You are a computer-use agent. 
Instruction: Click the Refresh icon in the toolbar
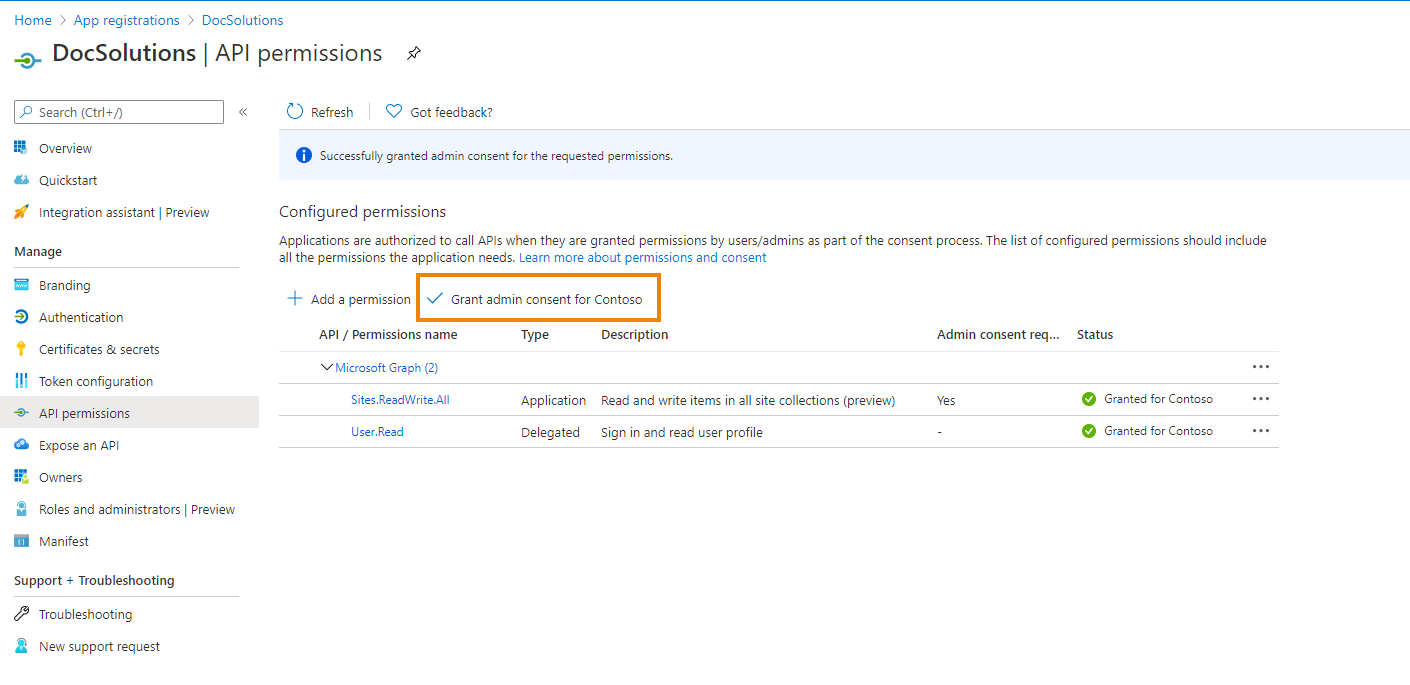(x=295, y=112)
